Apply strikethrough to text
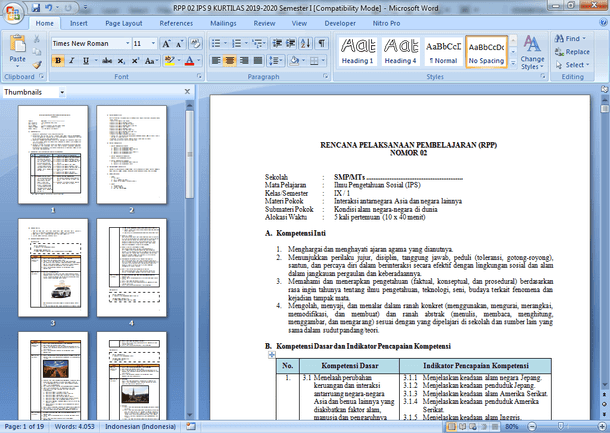 [107, 61]
